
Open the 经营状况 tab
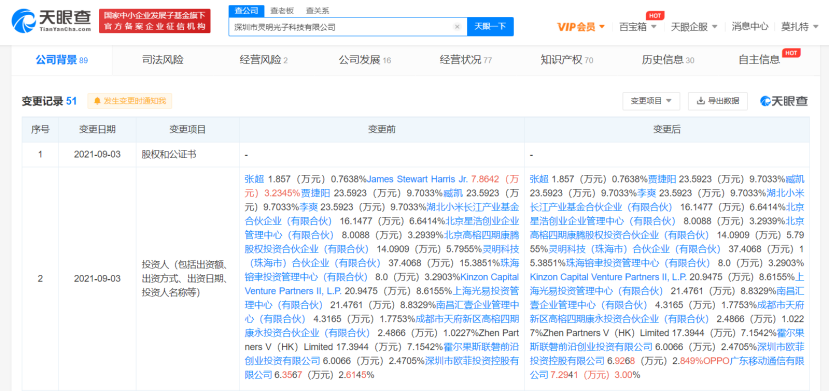pyautogui.click(x=465, y=60)
